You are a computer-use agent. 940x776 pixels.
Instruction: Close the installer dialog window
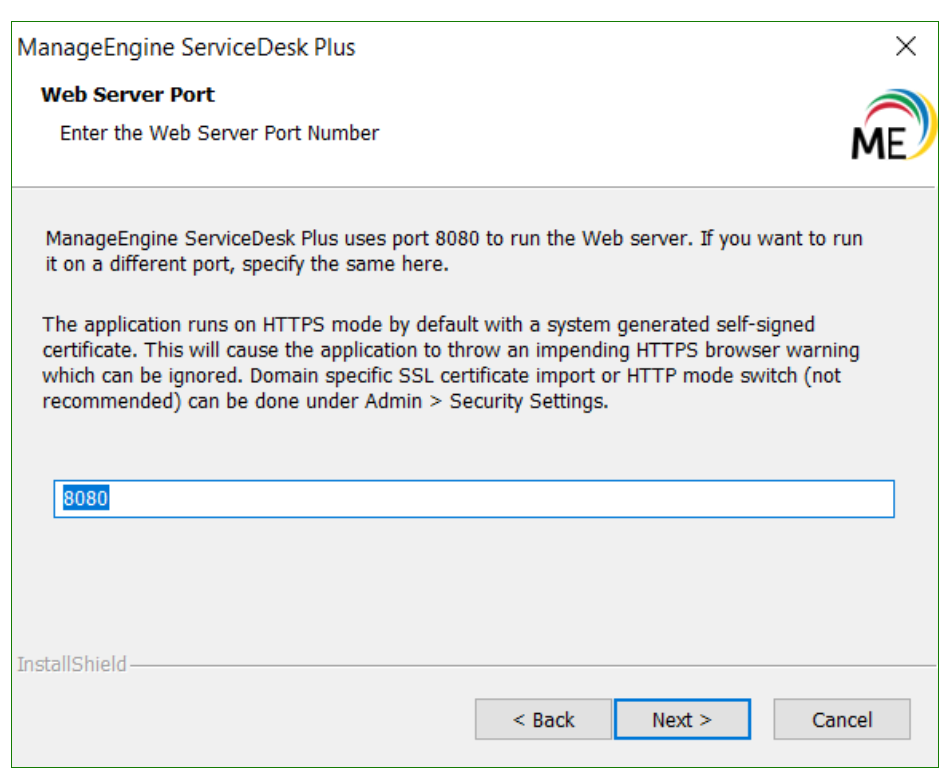[x=906, y=46]
